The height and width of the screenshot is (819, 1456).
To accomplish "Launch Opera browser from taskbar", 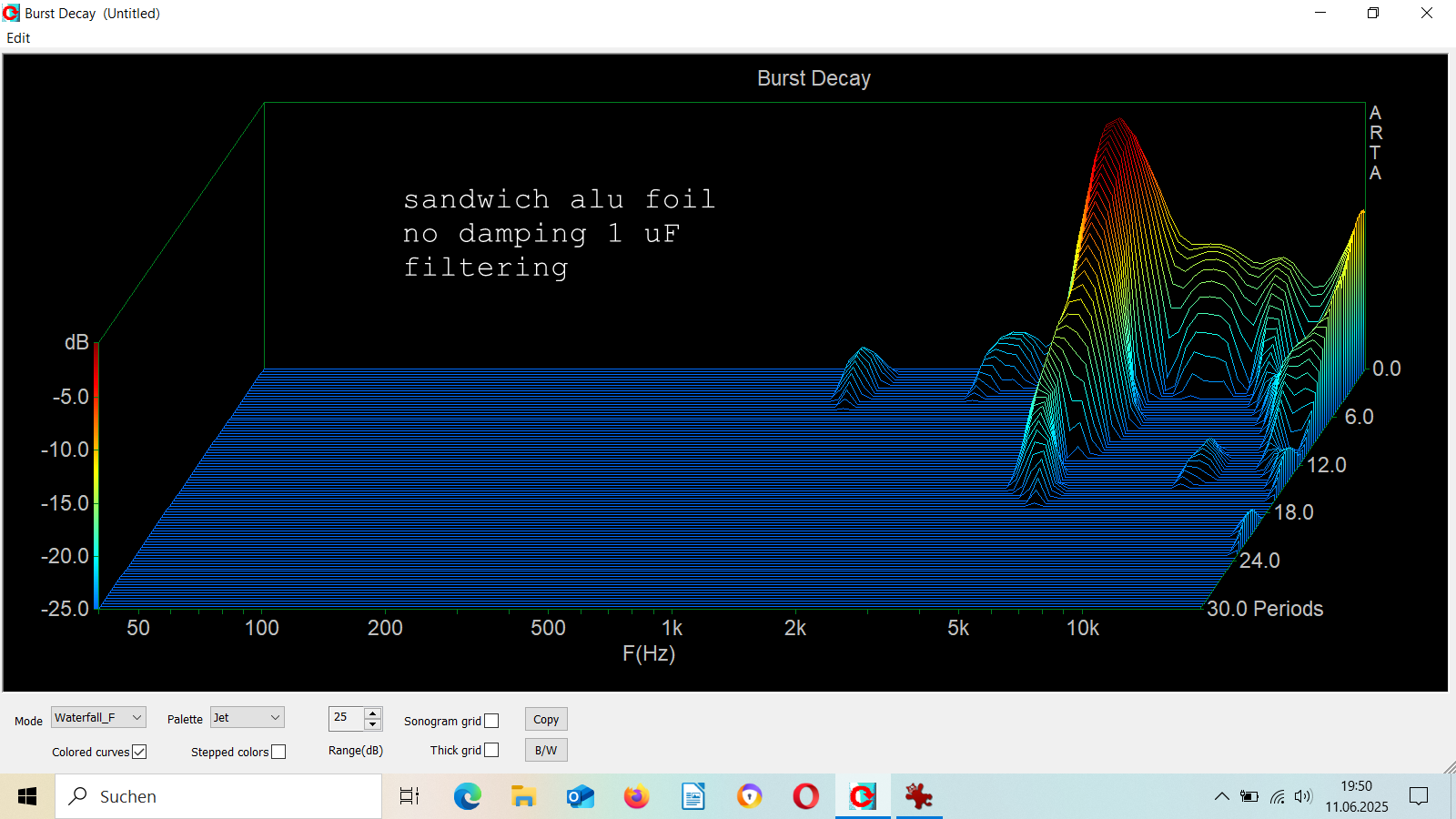I will pyautogui.click(x=805, y=796).
